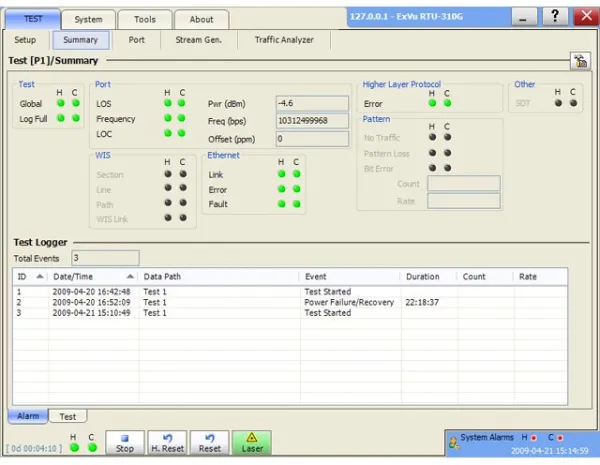This screenshot has height=465, width=600.
Task: Click the Freq (bps) value field
Action: 311,120
